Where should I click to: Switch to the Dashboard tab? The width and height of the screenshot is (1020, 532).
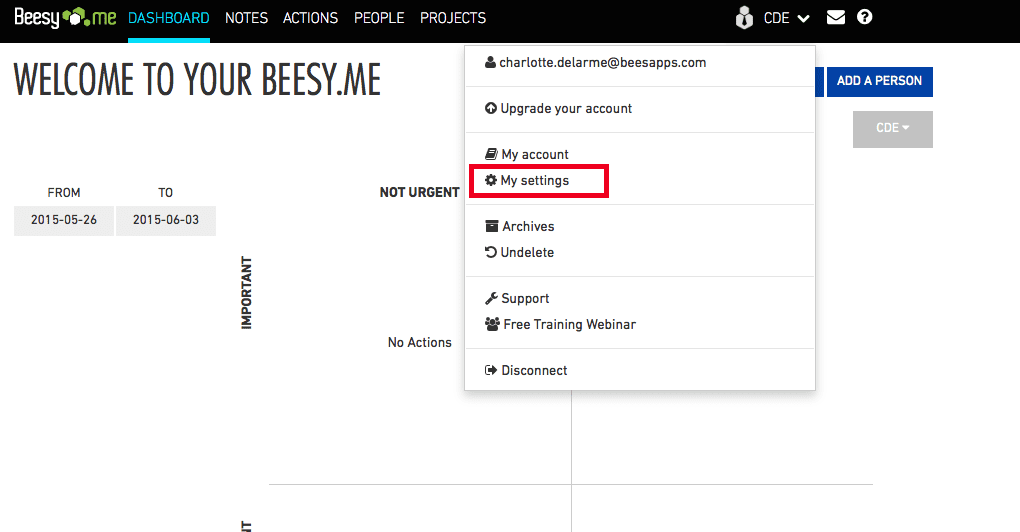pyautogui.click(x=168, y=18)
